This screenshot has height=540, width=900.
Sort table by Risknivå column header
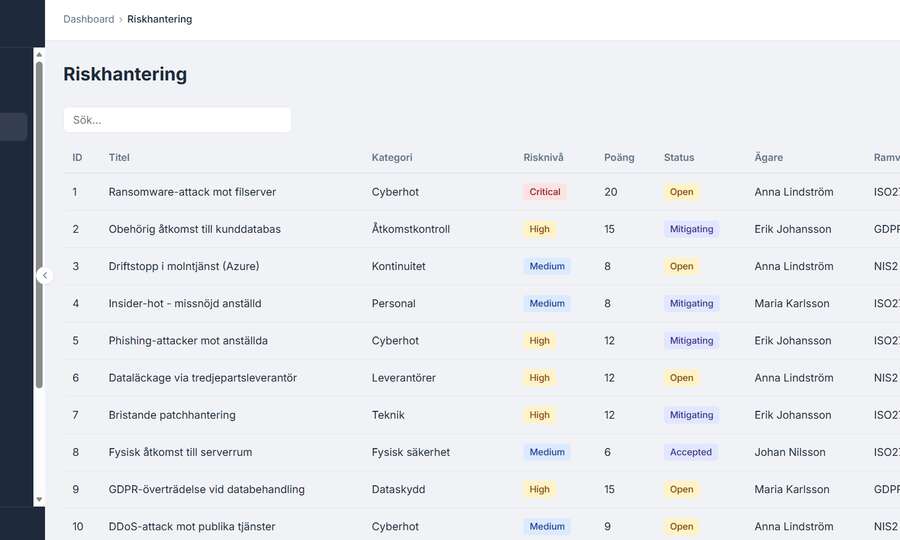tap(543, 157)
